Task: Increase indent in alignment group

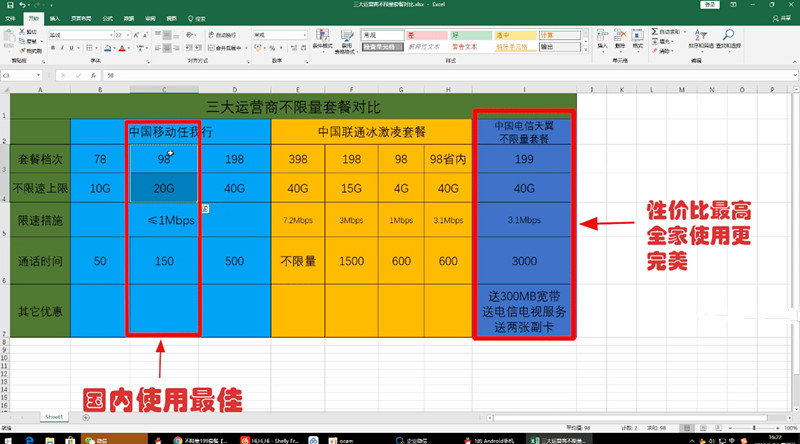Action: 197,48
